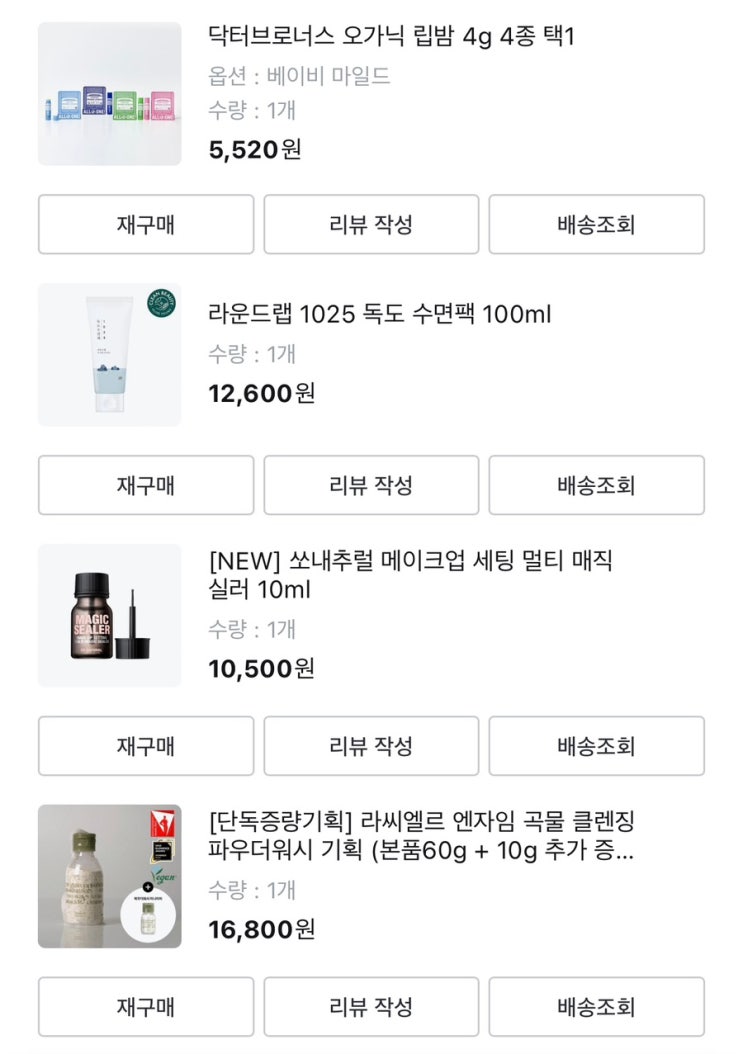Open Magic Sealer bottle product image
Screen dimensions: 743x1054
coord(110,616)
